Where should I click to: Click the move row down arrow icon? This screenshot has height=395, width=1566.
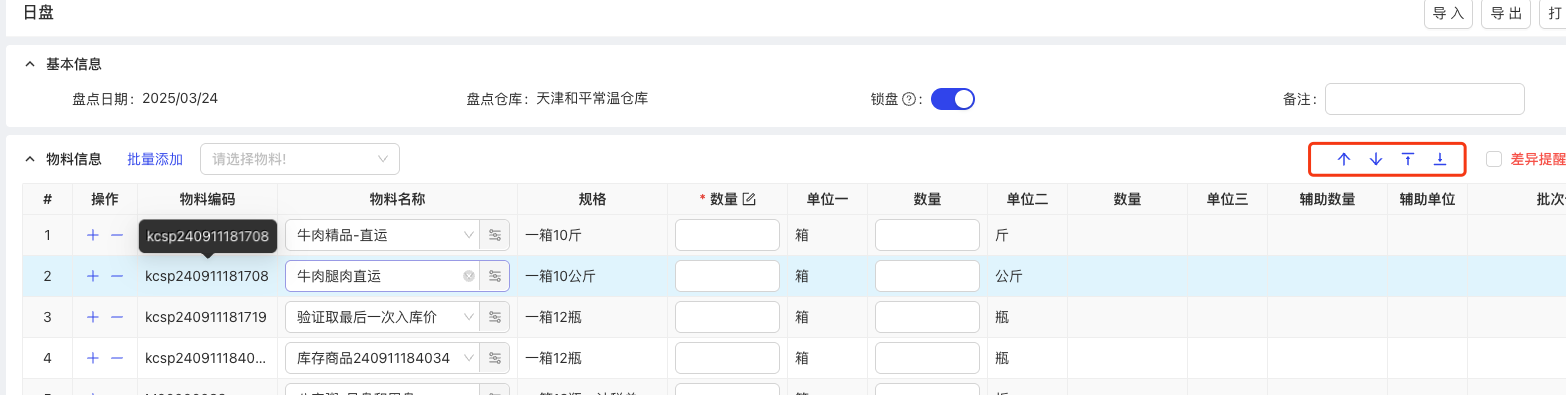tap(1376, 159)
